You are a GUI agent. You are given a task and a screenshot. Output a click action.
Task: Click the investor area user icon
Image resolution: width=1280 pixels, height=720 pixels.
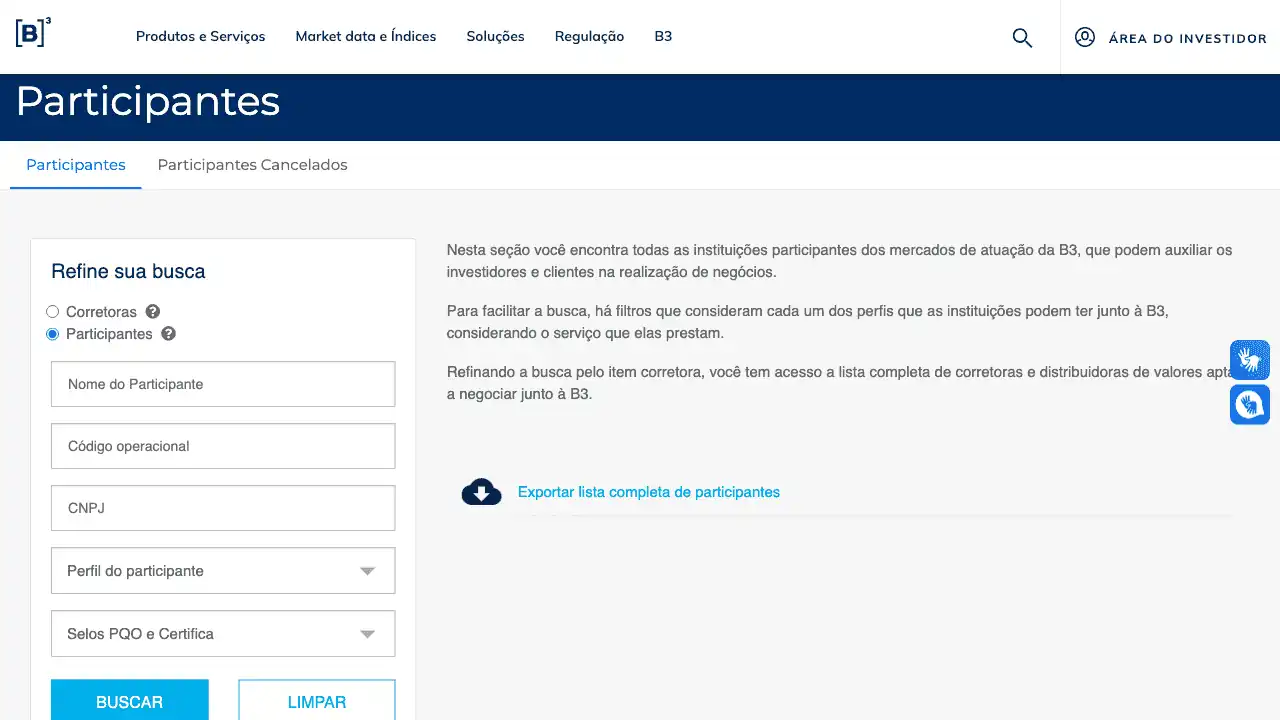tap(1085, 38)
